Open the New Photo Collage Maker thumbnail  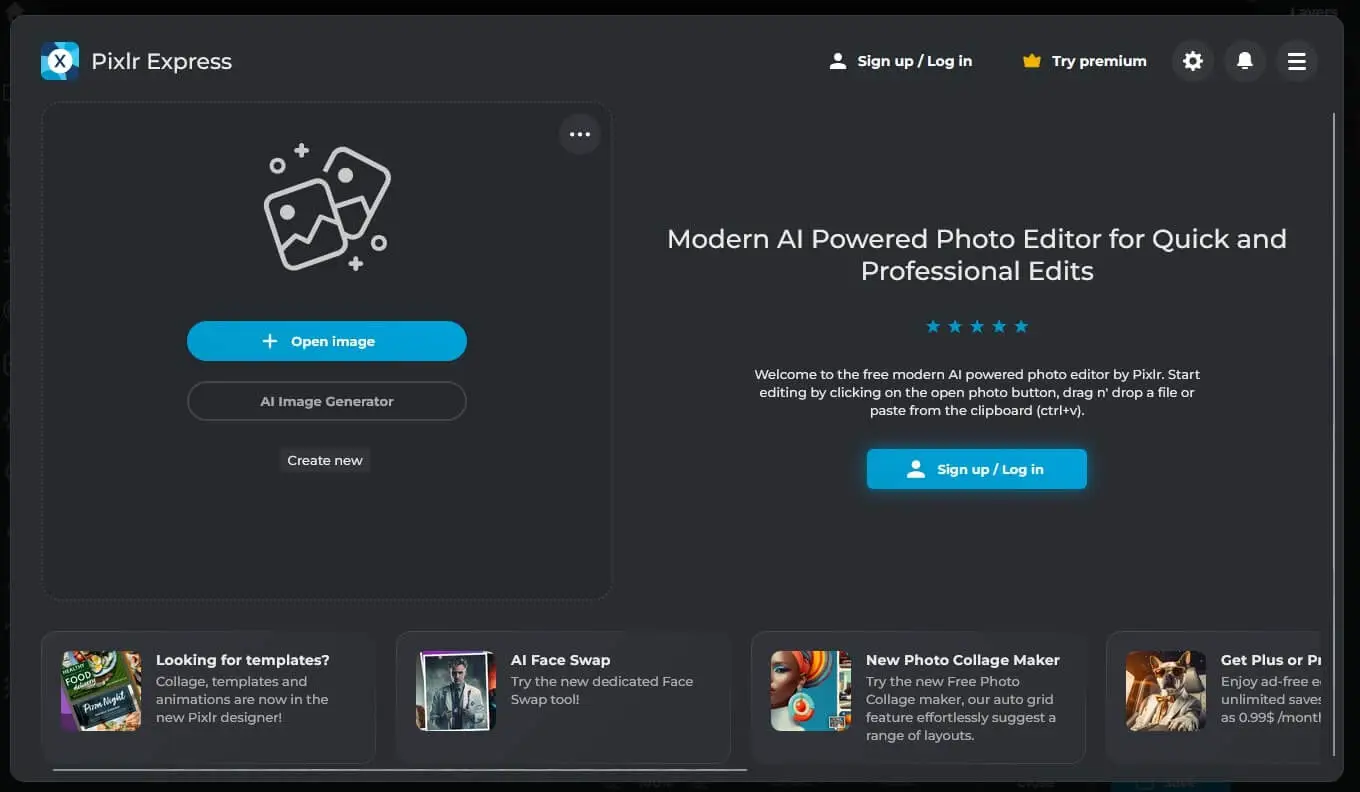(811, 691)
